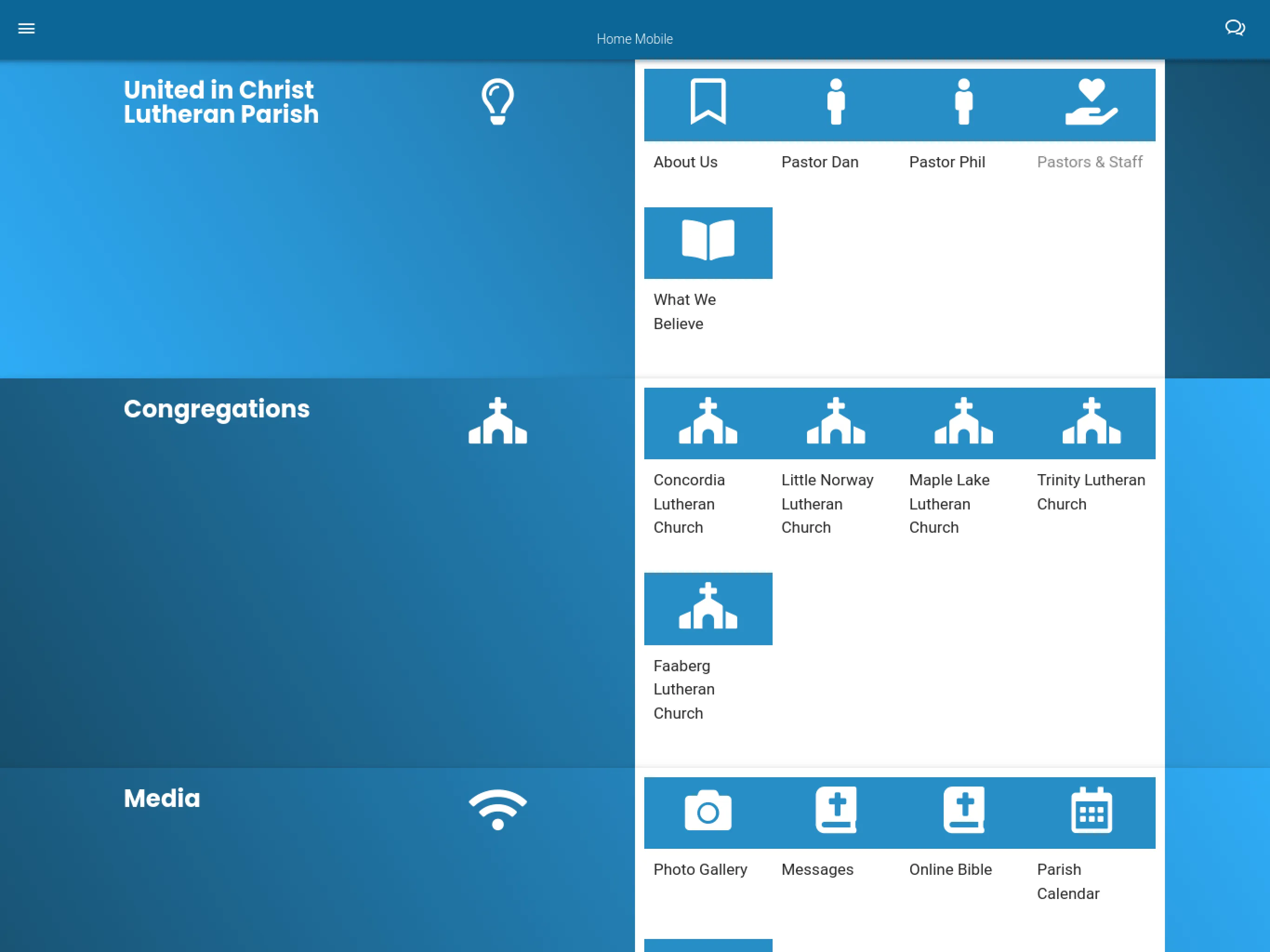Open Messages cross upload icon
Image resolution: width=1270 pixels, height=952 pixels.
click(835, 810)
